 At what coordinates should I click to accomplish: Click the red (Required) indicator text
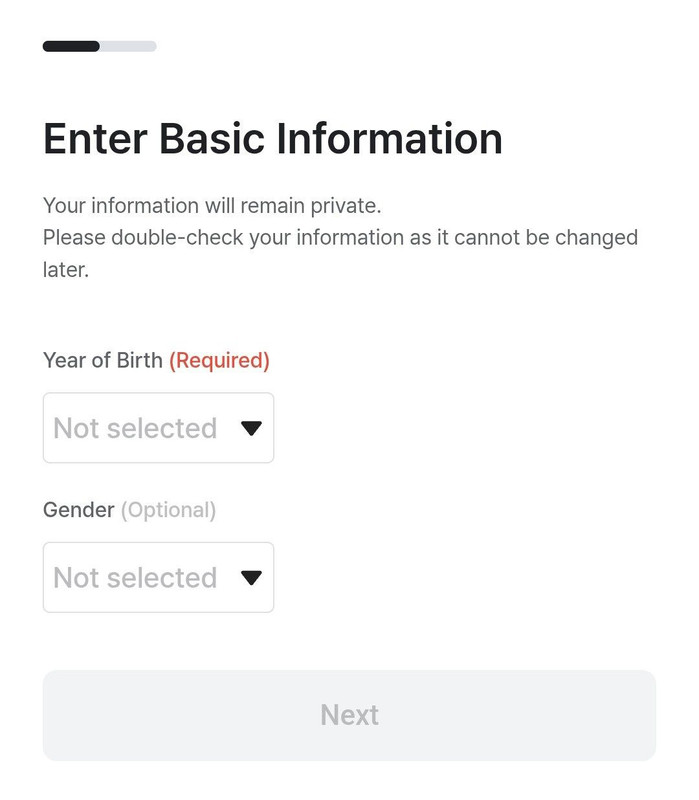(x=219, y=360)
